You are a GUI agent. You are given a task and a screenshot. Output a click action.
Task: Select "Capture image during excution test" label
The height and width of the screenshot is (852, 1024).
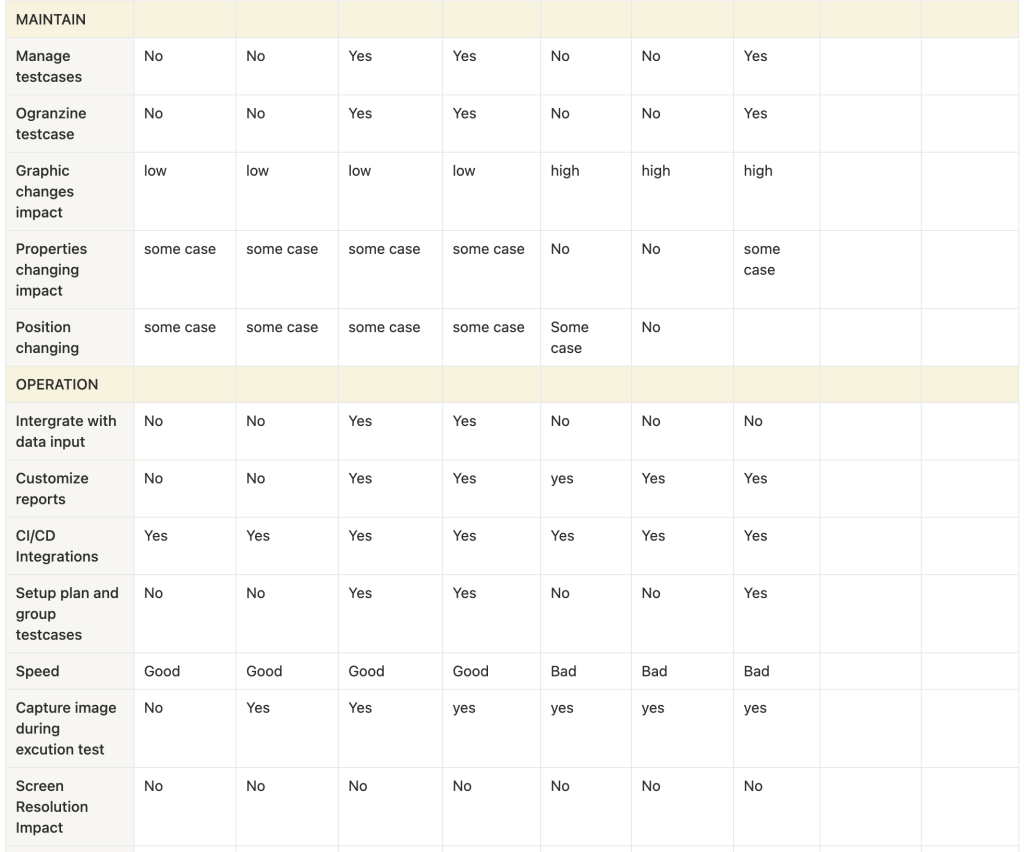[x=66, y=728]
